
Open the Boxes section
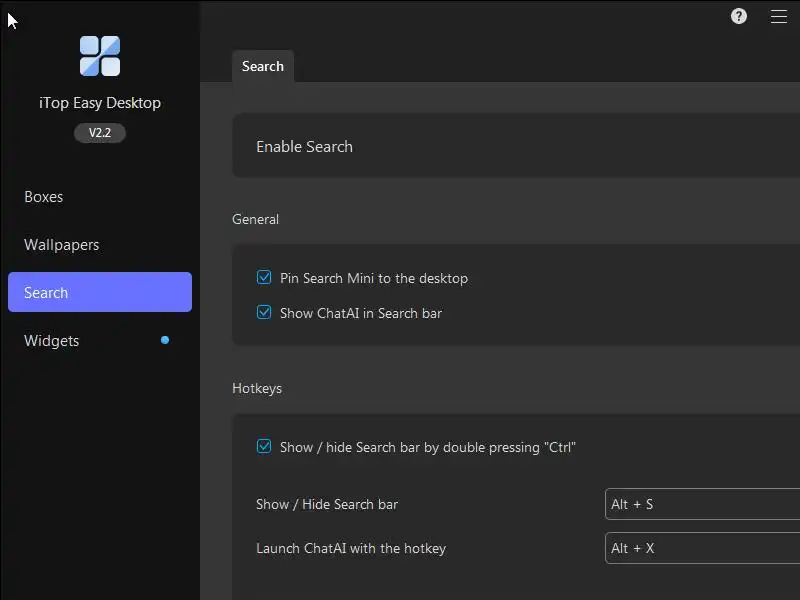click(44, 197)
